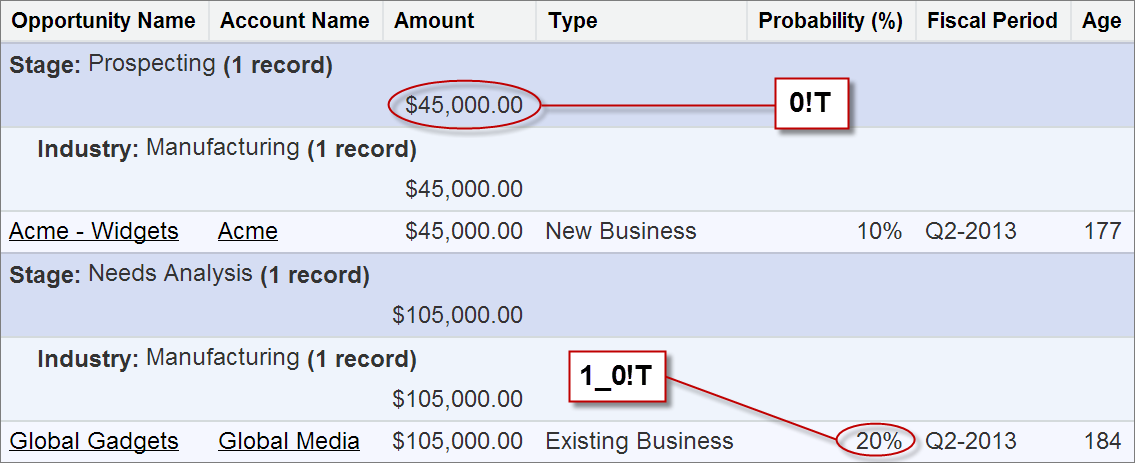Viewport: 1135px width, 463px height.
Task: Sort by Type column header
Action: (x=574, y=21)
